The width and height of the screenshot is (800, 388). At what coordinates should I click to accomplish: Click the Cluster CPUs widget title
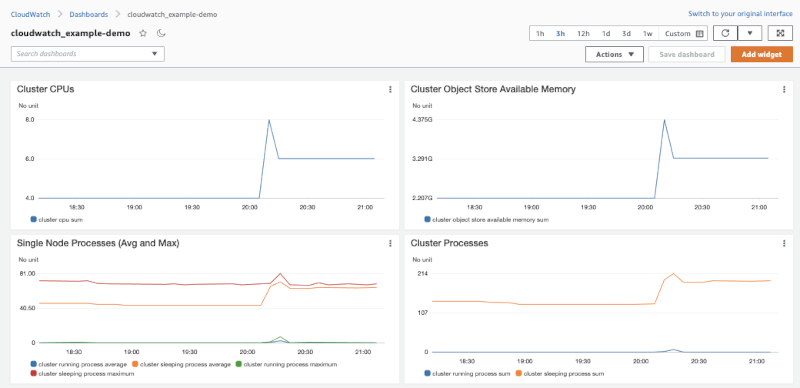coord(45,89)
